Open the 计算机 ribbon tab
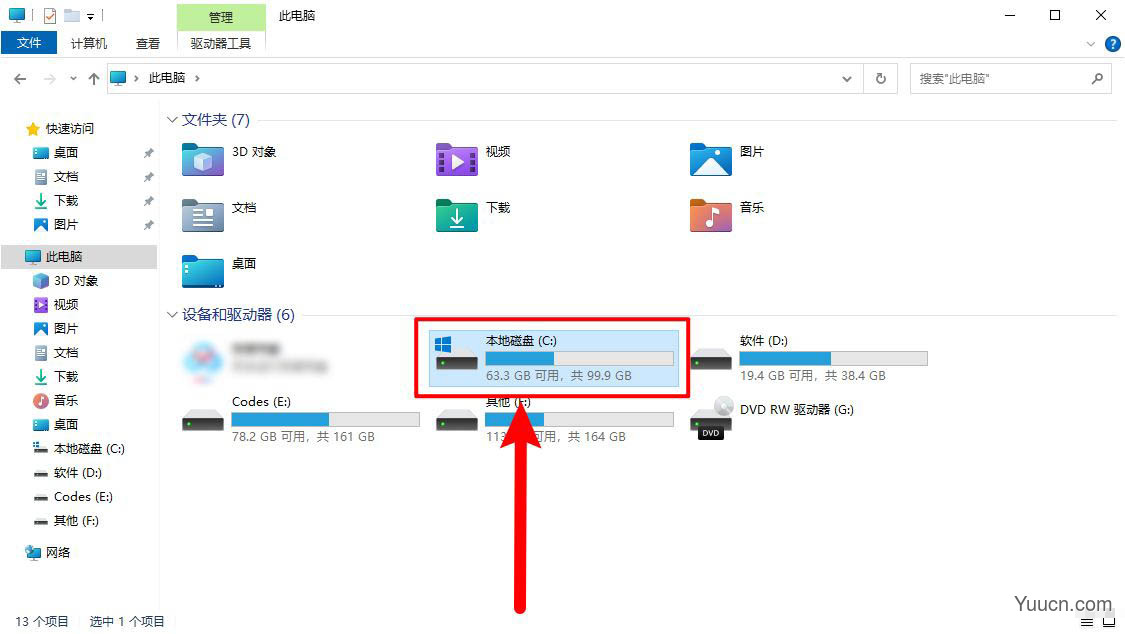 click(89, 44)
